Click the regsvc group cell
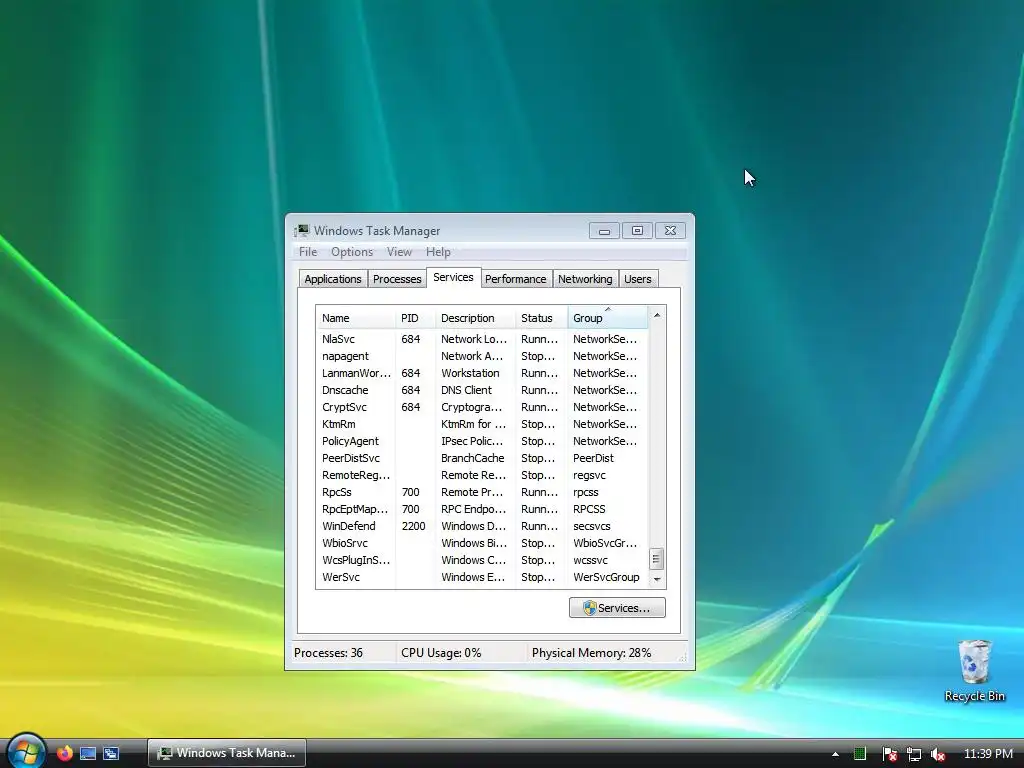Screen dimensions: 1024x768 click(590, 475)
